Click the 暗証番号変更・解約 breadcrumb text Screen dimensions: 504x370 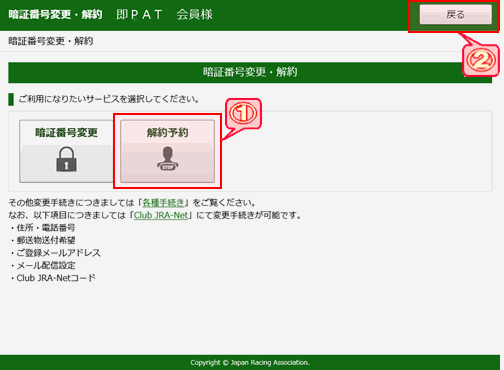pos(51,41)
